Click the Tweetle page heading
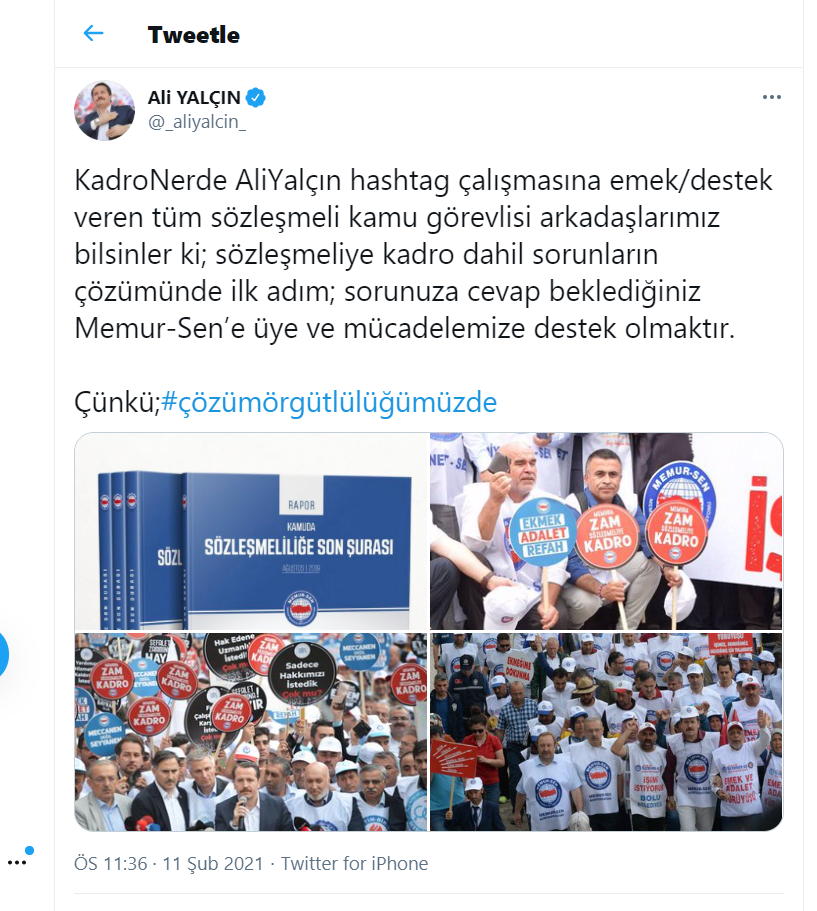This screenshot has width=817, height=911. (194, 35)
